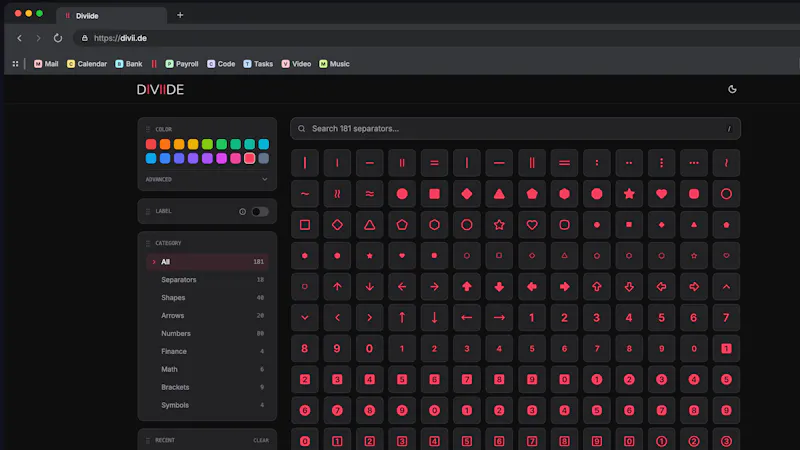800x450 pixels.
Task: Filter by Brackets category
Action: tap(207, 387)
